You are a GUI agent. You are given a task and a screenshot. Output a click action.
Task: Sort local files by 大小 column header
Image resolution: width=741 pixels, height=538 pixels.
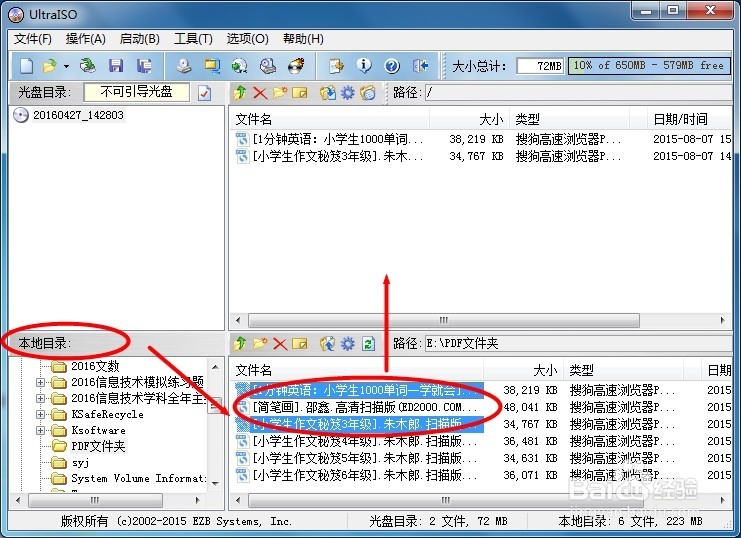[x=523, y=370]
